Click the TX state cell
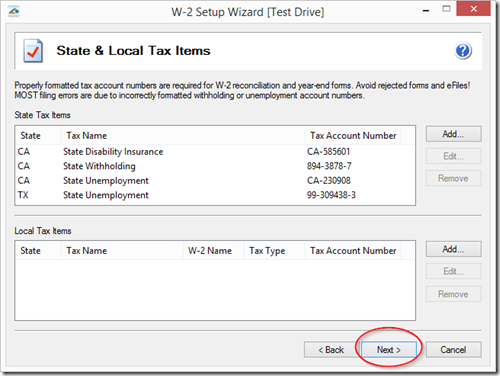This screenshot has width=500, height=376. click(x=23, y=195)
